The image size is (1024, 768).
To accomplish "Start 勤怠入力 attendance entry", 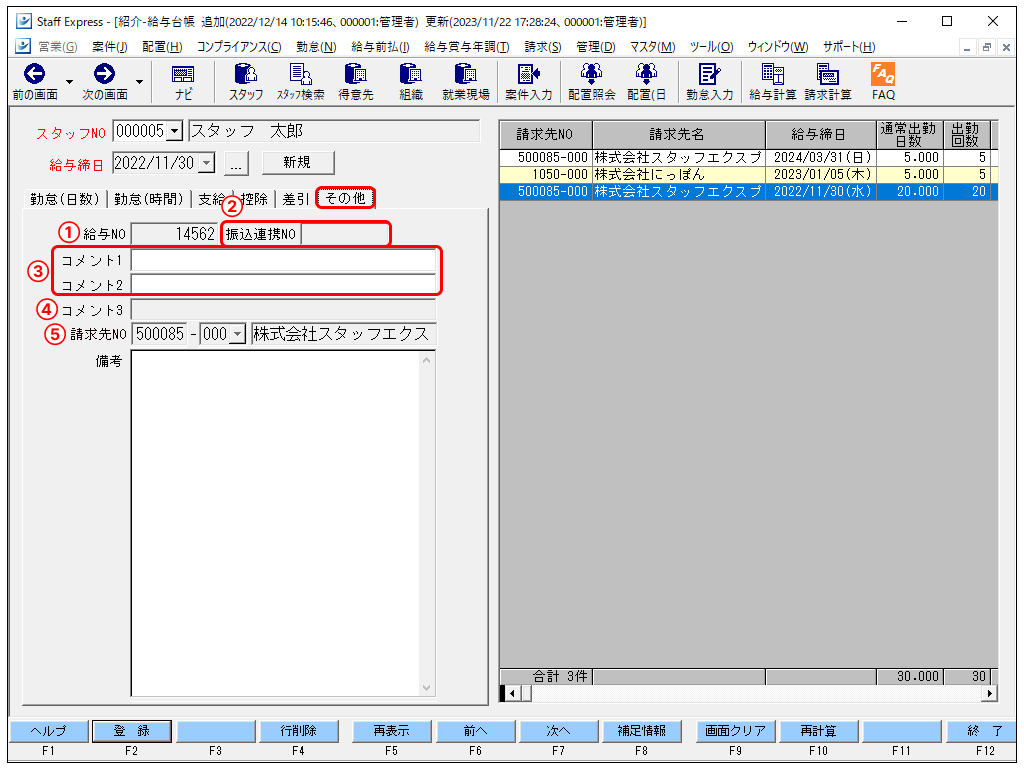I will pos(710,75).
